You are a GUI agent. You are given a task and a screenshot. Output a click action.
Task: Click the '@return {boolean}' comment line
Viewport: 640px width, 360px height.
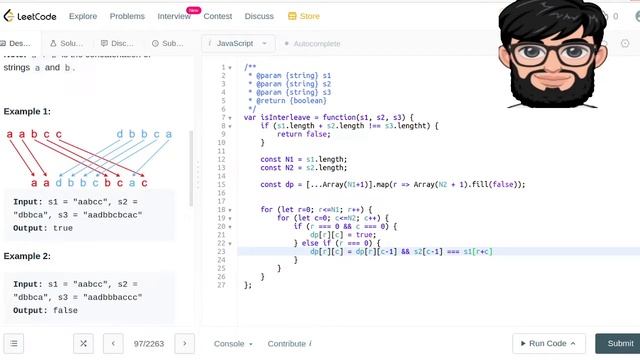(x=287, y=100)
